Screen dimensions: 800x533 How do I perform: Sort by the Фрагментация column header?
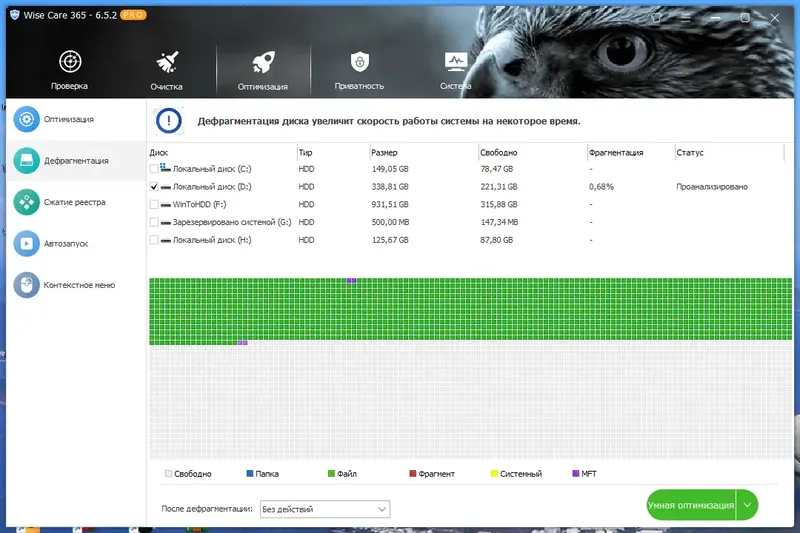coord(616,153)
